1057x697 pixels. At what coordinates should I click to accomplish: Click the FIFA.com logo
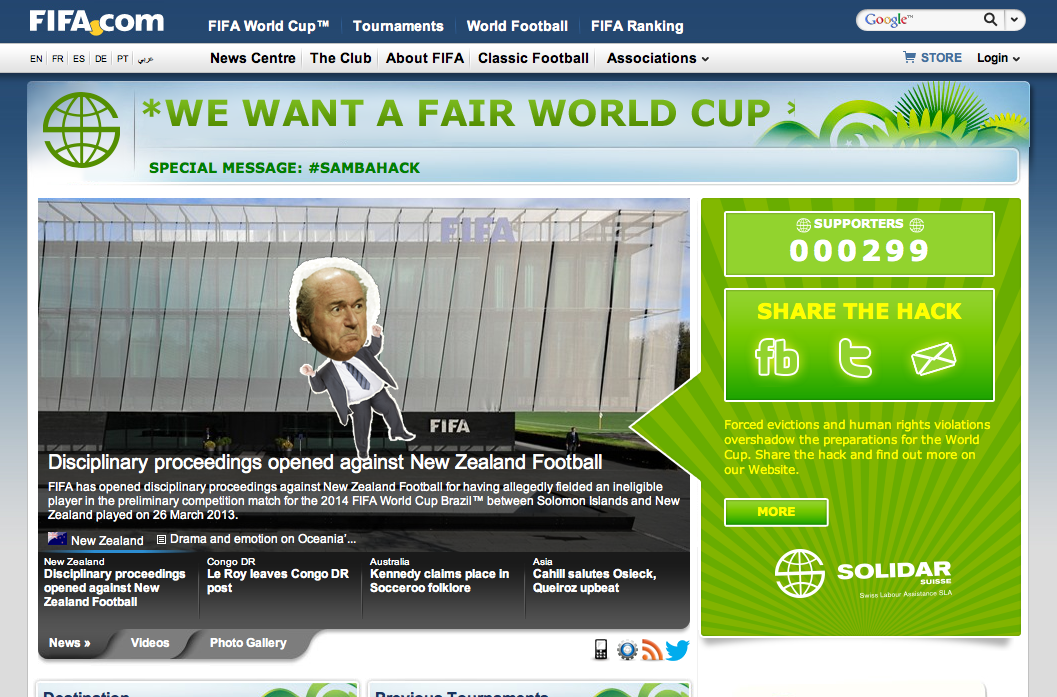point(96,21)
